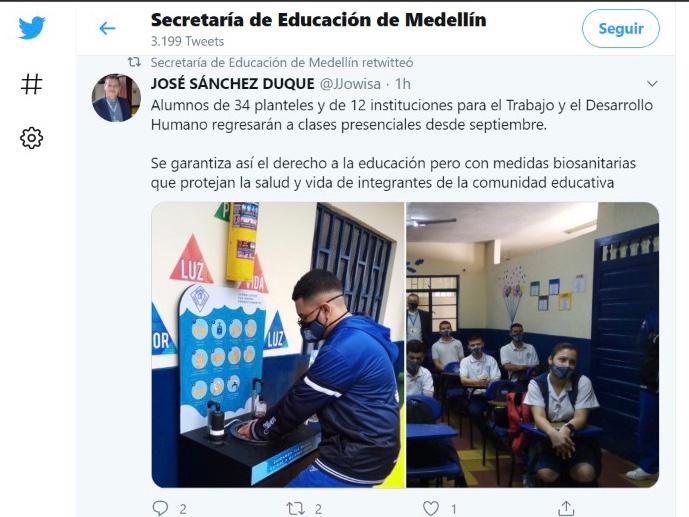Image resolution: width=689 pixels, height=517 pixels.
Task: Click 'Secretaría de Educación de Medellín retwitteó' label
Action: tap(282, 63)
